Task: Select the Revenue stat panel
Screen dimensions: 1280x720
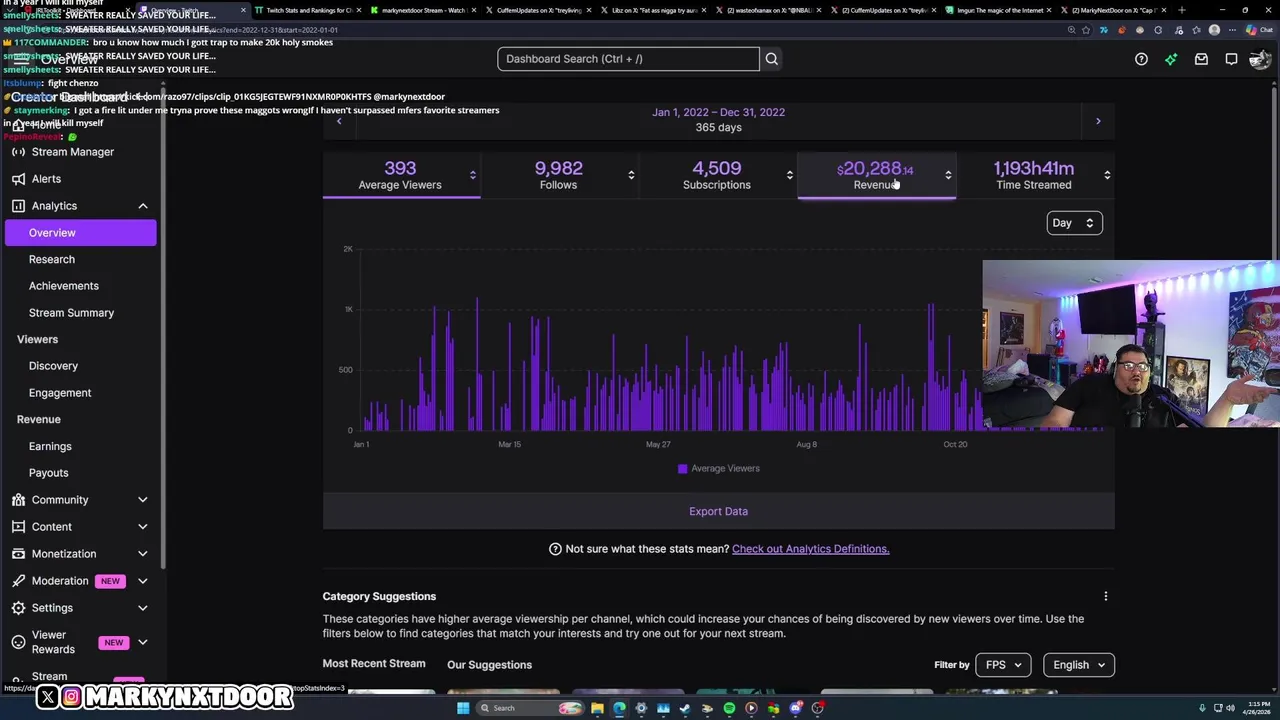Action: coord(876,176)
